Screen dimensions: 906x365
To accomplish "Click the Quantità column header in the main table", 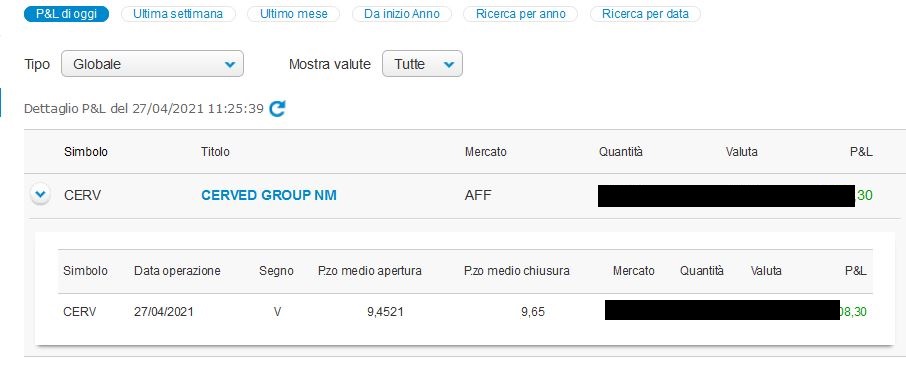I will point(621,152).
